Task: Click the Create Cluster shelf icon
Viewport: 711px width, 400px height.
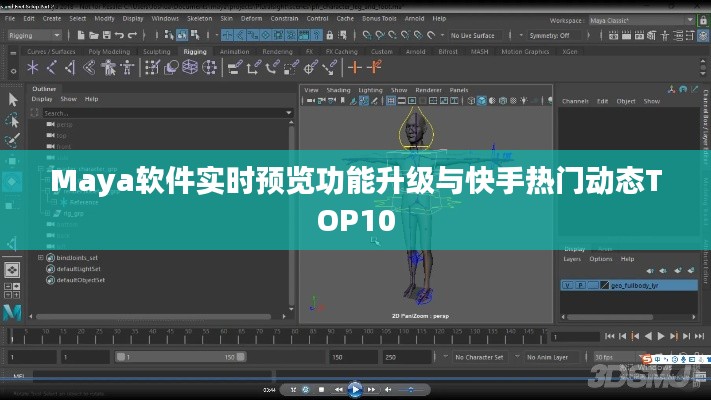Action: [x=209, y=68]
